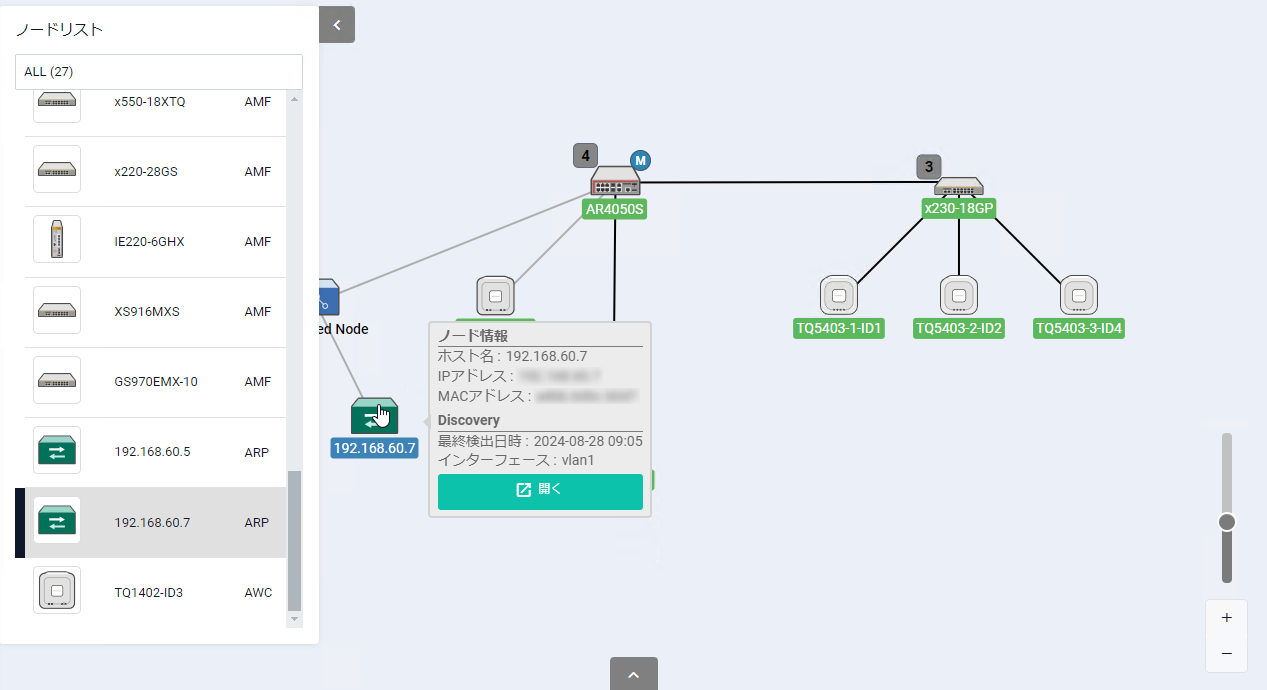Select IE220-6GHX device icon in node list
Screen dimensions: 1267x690
click(57, 241)
